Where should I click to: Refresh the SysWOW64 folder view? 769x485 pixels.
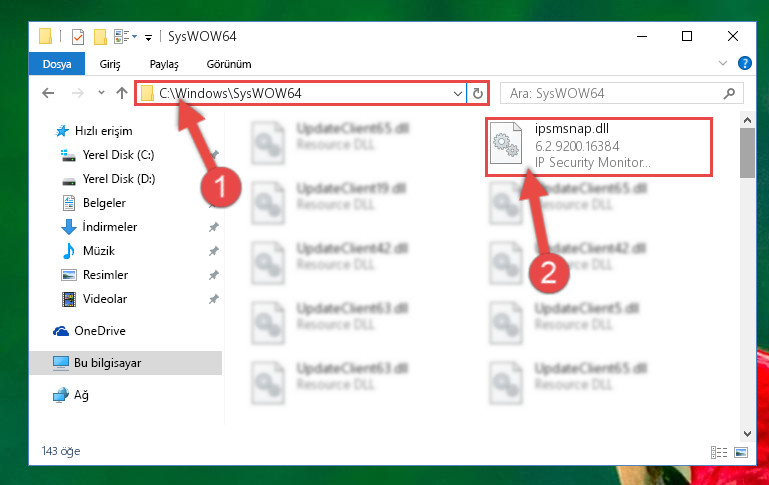click(x=478, y=93)
